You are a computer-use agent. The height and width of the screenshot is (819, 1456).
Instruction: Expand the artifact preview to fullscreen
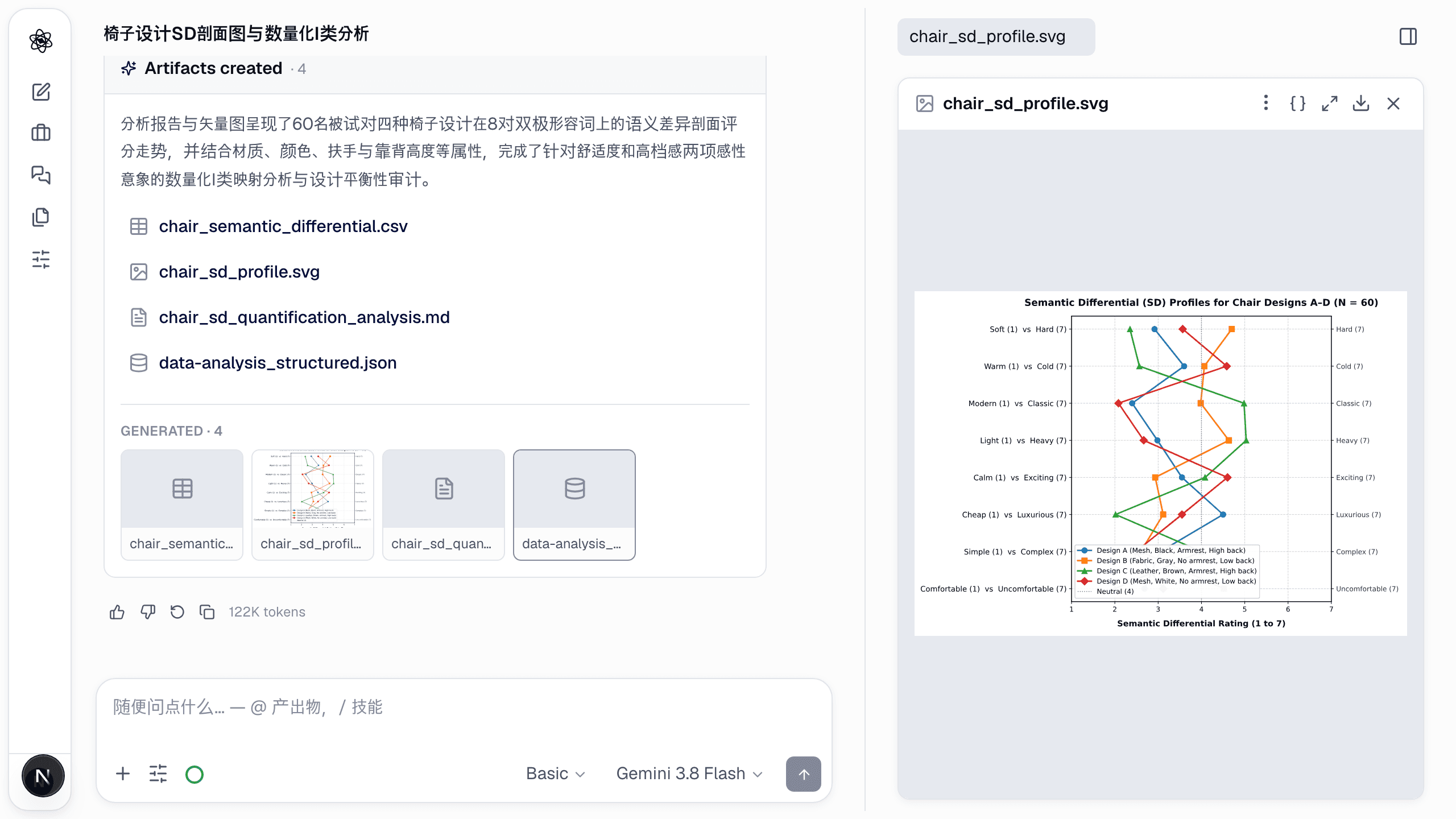[x=1329, y=104]
